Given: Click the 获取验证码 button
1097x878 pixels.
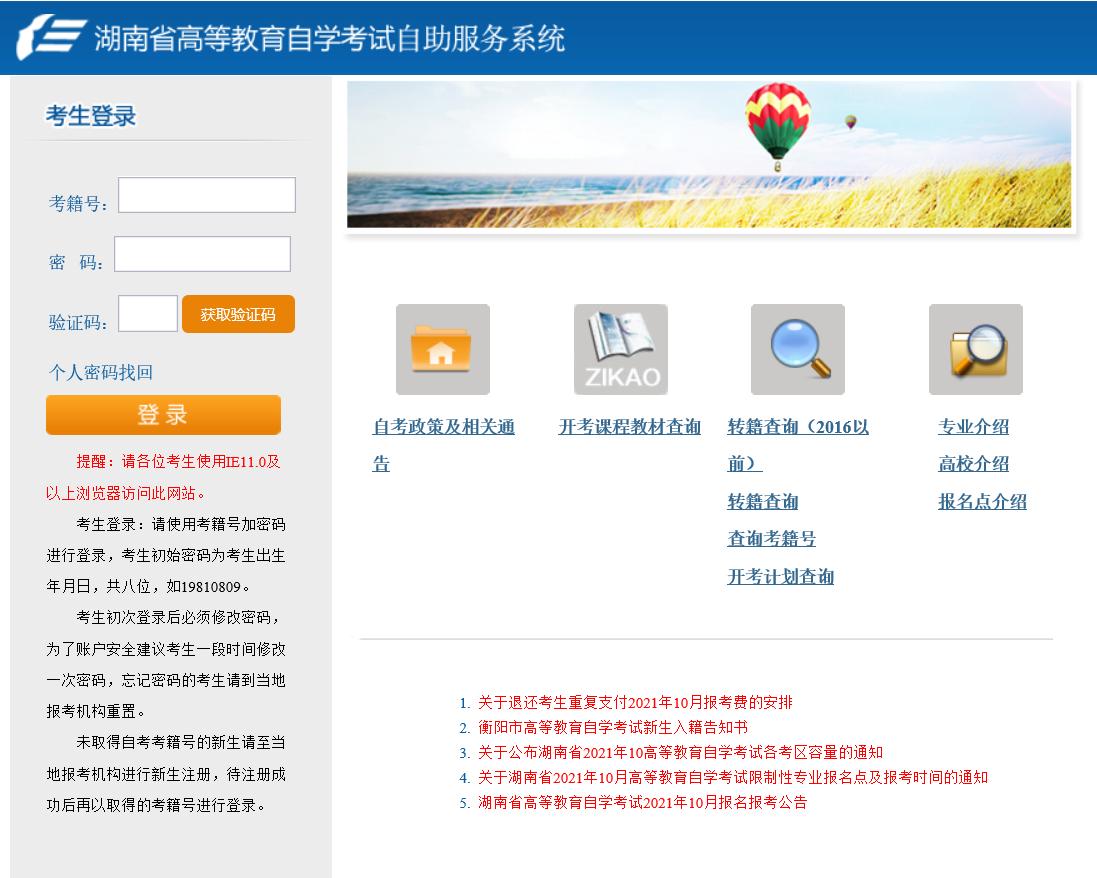Looking at the screenshot, I should click(x=238, y=313).
